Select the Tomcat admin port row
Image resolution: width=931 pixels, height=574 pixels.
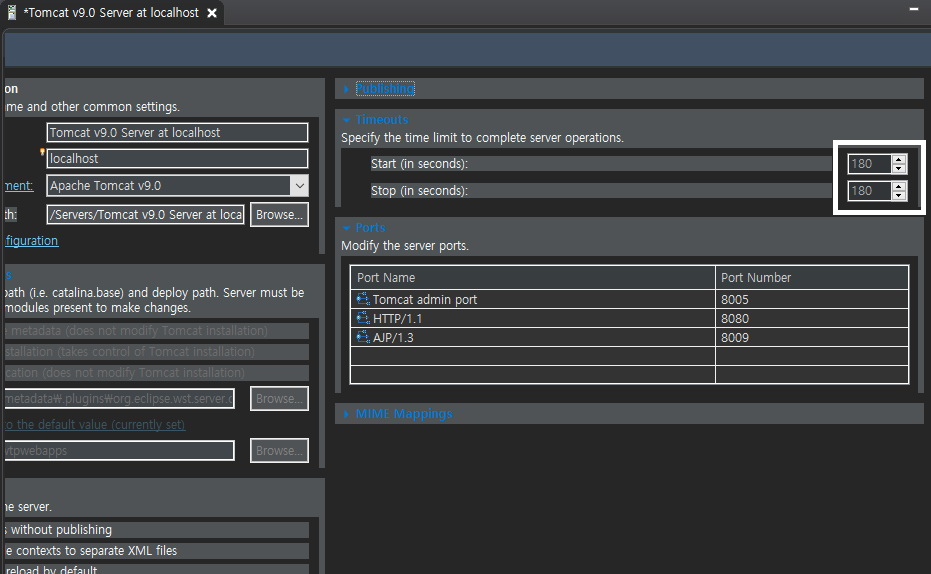click(x=629, y=299)
